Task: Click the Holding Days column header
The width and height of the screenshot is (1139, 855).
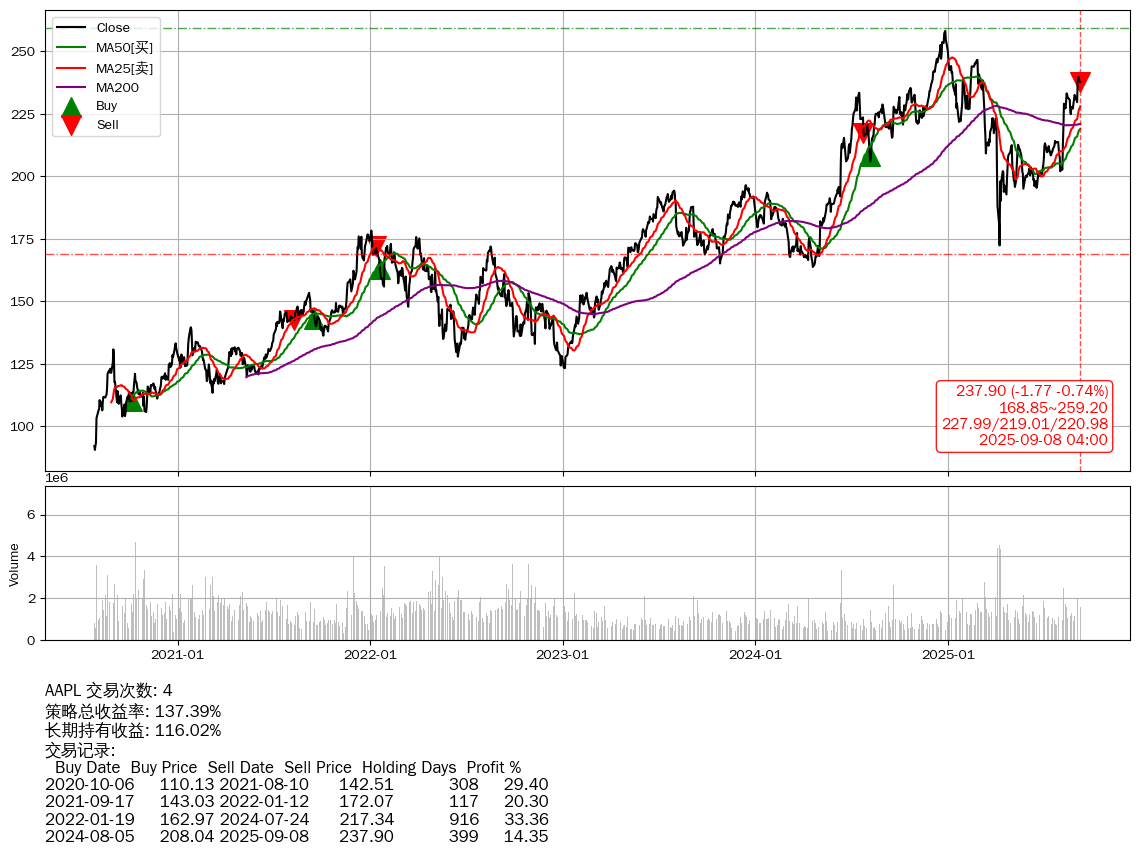Action: tap(409, 768)
